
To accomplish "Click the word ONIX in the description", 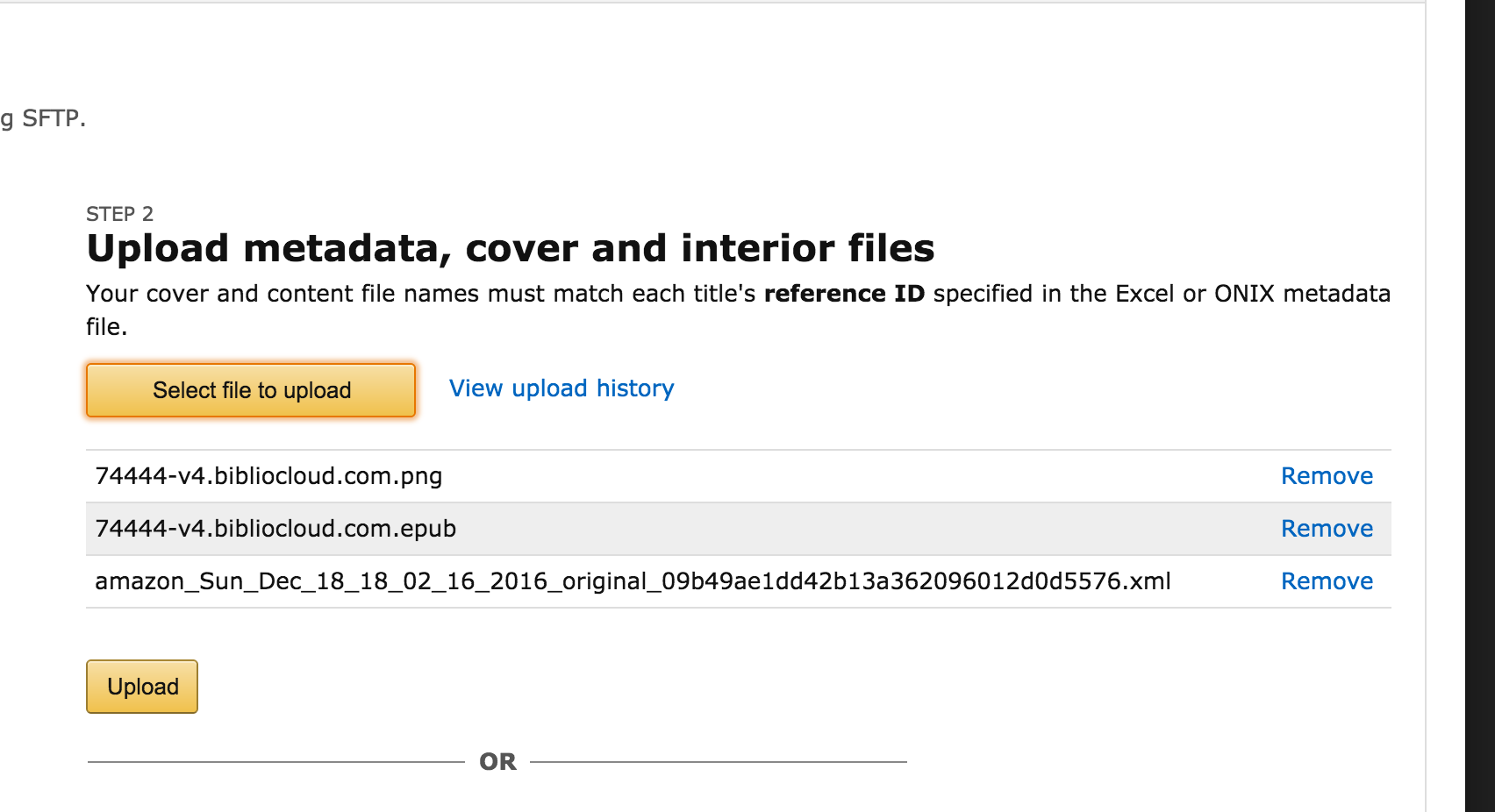I will click(1243, 294).
